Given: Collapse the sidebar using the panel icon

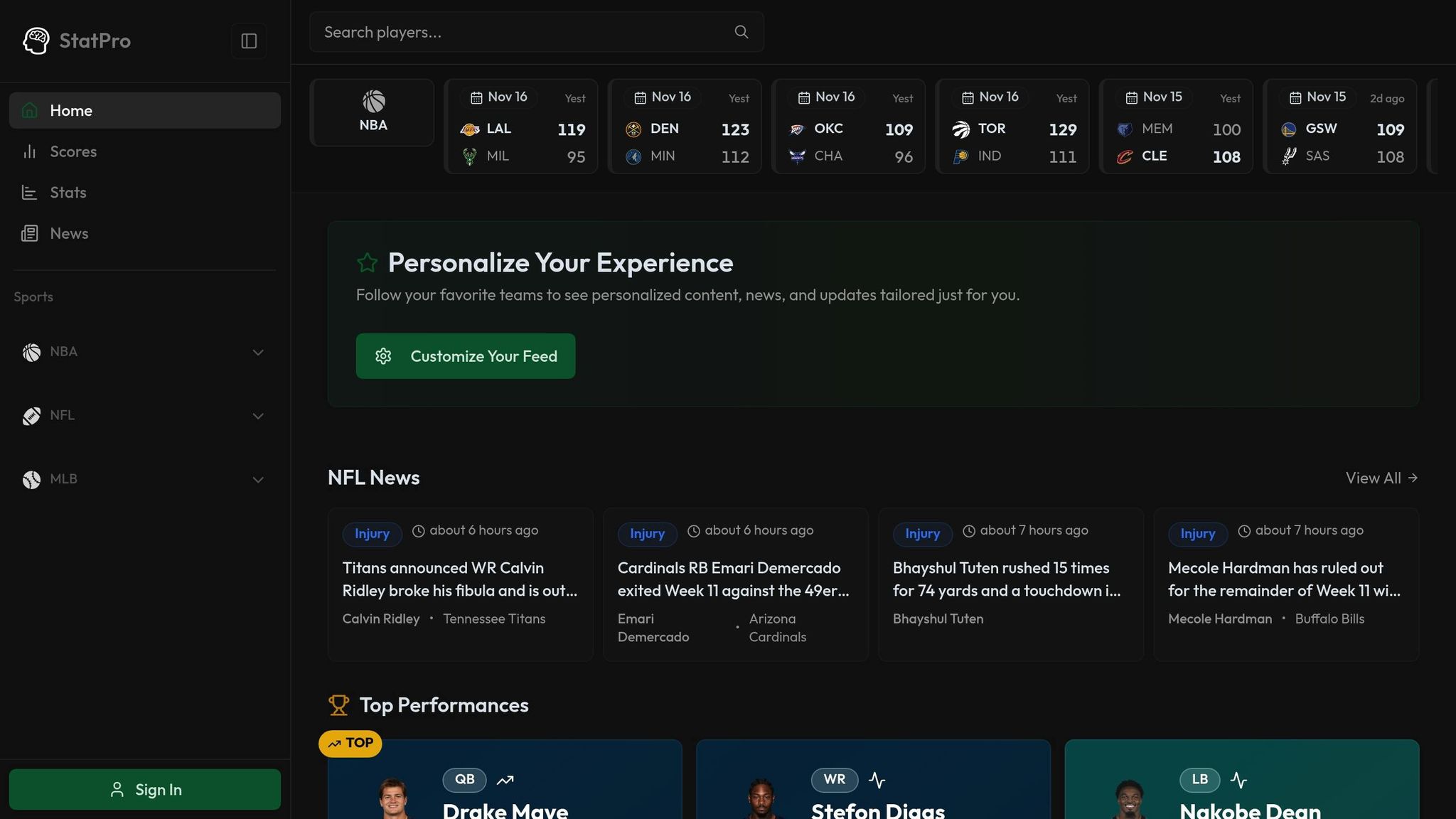Looking at the screenshot, I should pos(248,41).
